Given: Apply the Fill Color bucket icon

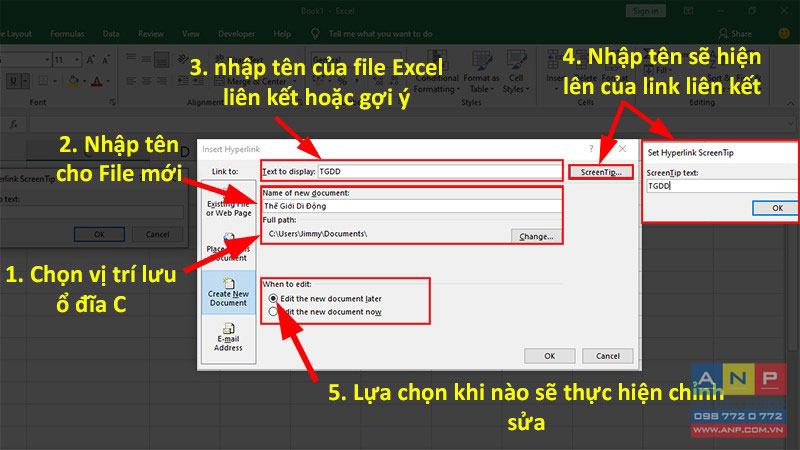Looking at the screenshot, I should pos(73,81).
